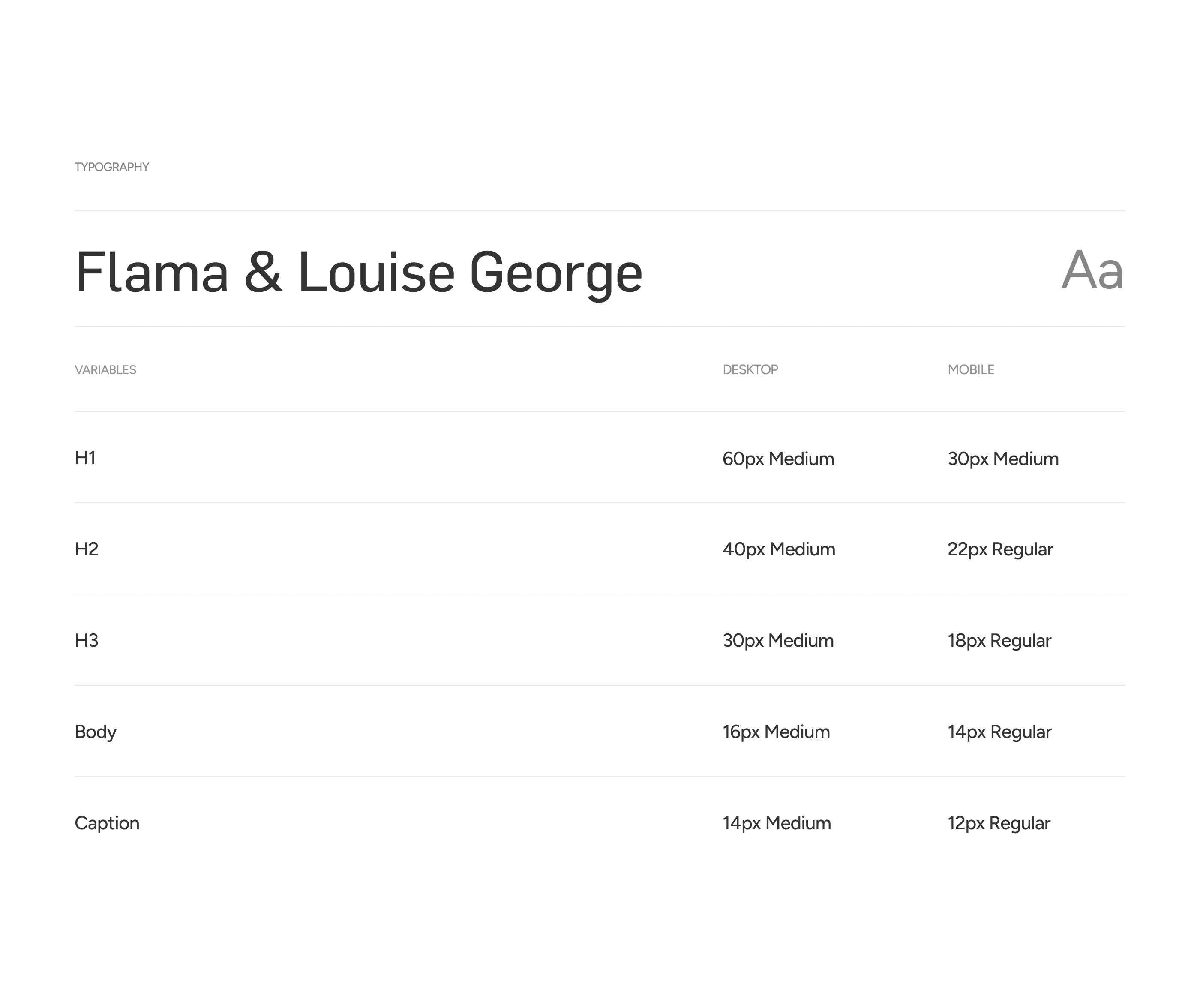Viewport: 1200px width, 1008px height.
Task: Click the Caption row label
Action: click(107, 823)
